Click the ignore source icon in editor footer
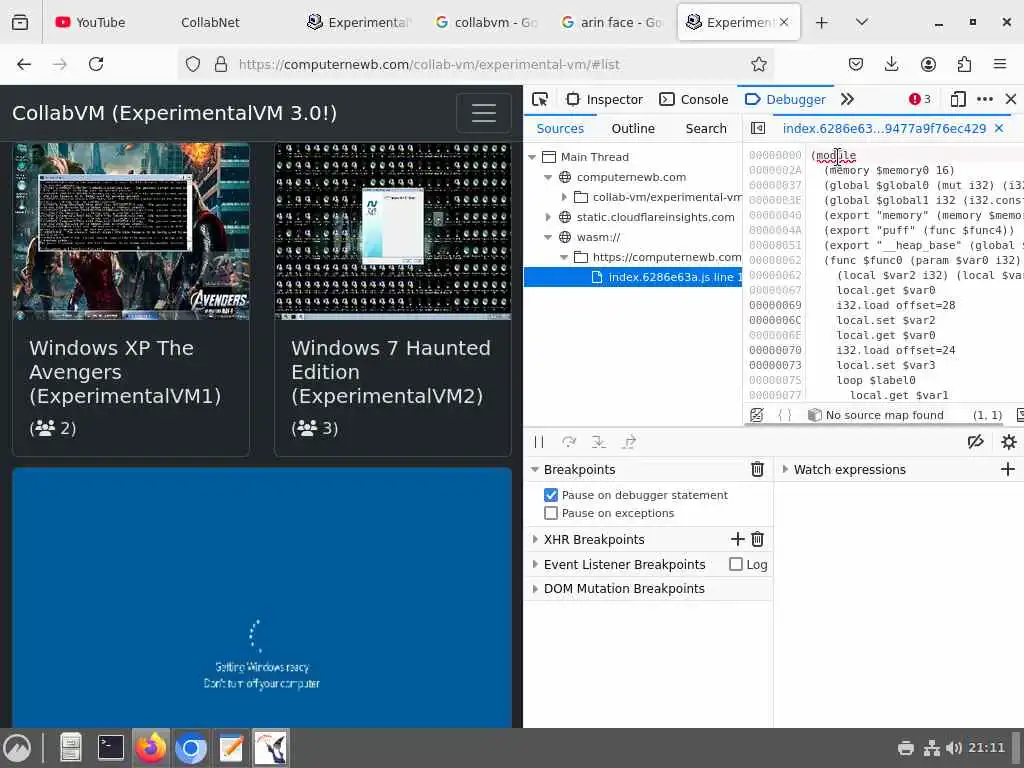Viewport: 1024px width, 768px height. (756, 415)
